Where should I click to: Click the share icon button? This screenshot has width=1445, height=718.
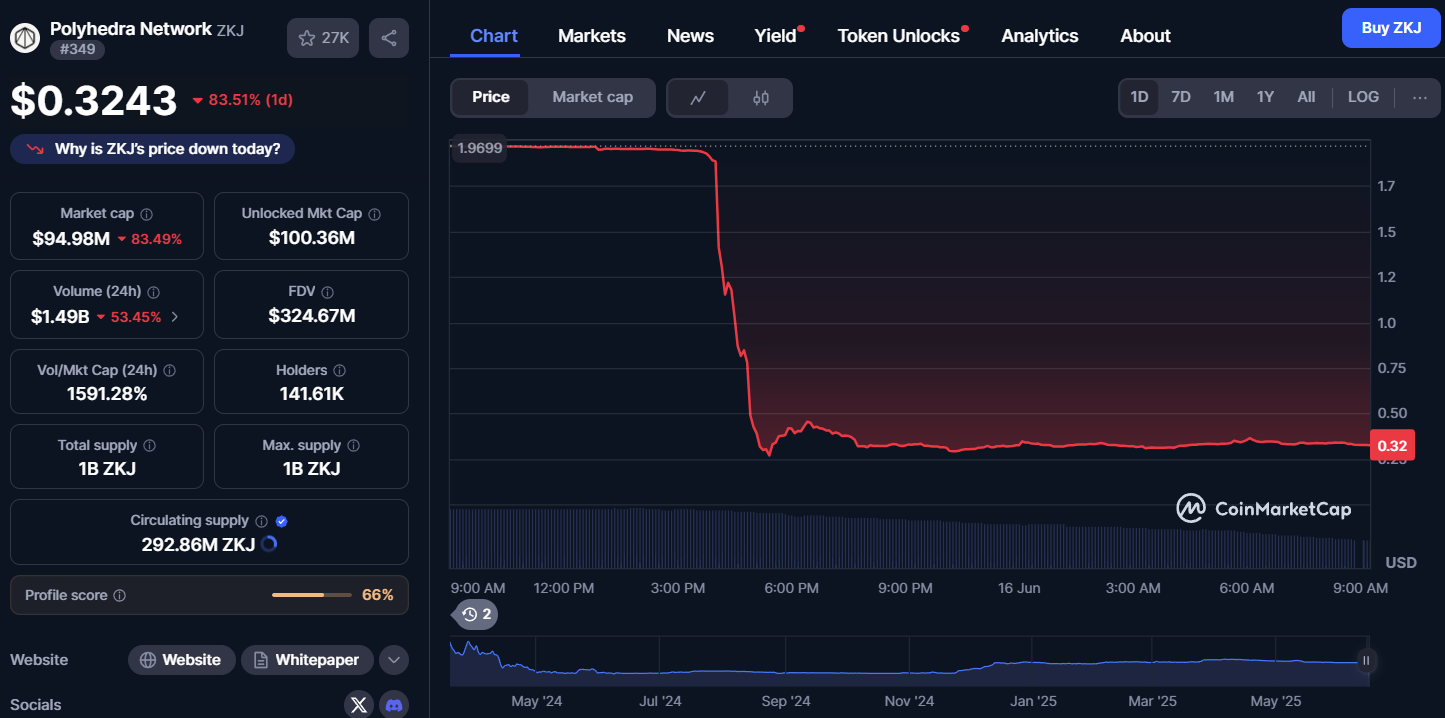(389, 38)
